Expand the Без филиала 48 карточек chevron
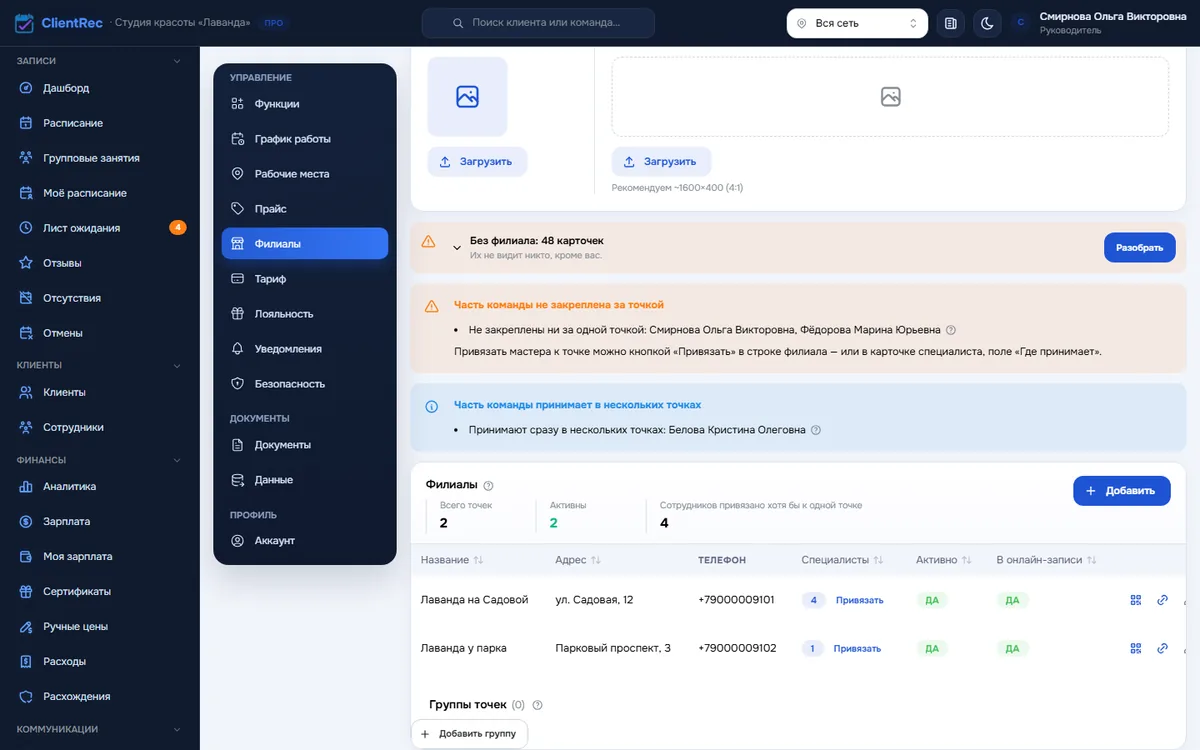 tap(457, 248)
